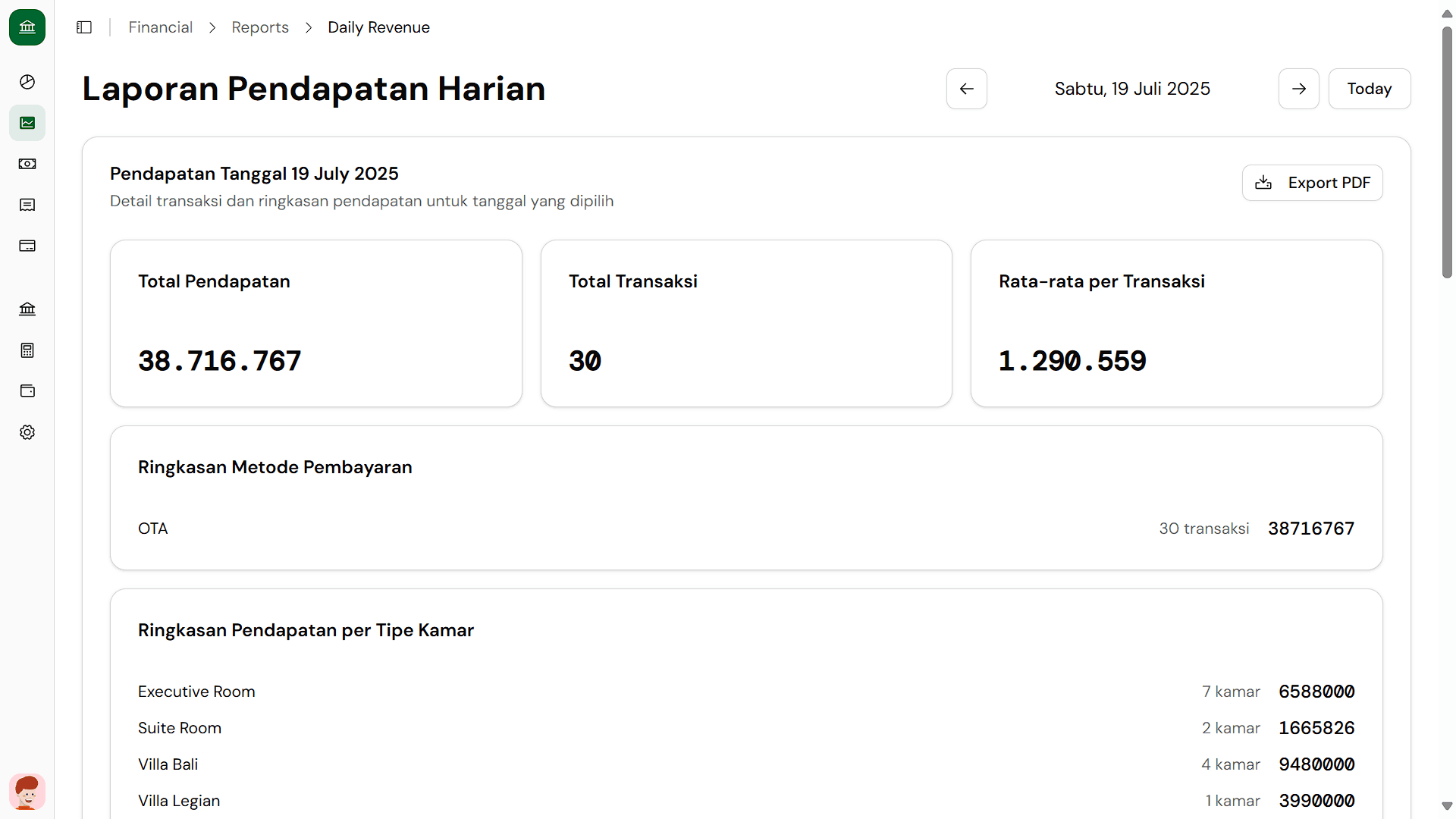The height and width of the screenshot is (819, 1456).
Task: Open the pie chart dashboard icon
Action: 27,82
